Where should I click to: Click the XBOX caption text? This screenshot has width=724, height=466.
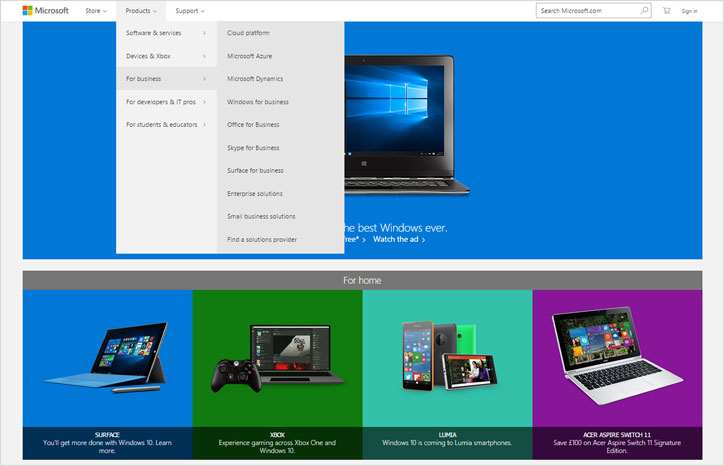point(277,435)
